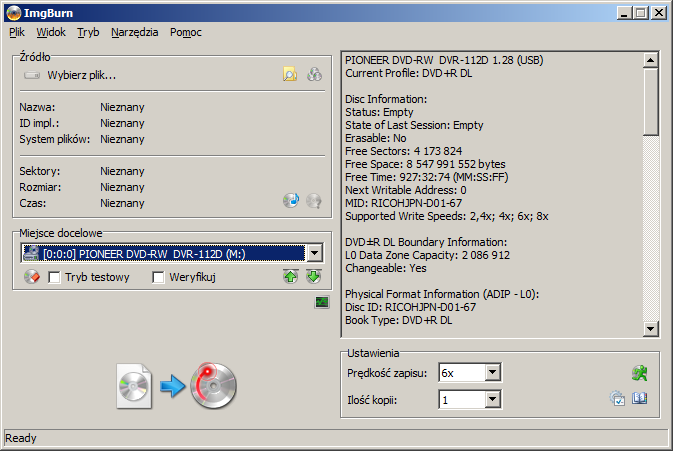673x451 pixels.
Task: Click the L0 Data Zone Capacity line
Action: click(x=427, y=255)
